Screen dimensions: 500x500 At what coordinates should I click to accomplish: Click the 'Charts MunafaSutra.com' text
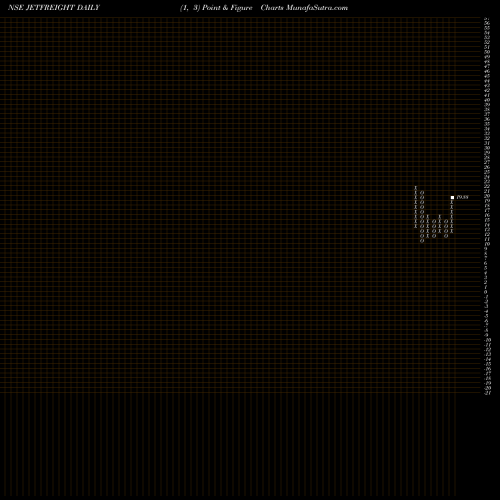[304, 8]
